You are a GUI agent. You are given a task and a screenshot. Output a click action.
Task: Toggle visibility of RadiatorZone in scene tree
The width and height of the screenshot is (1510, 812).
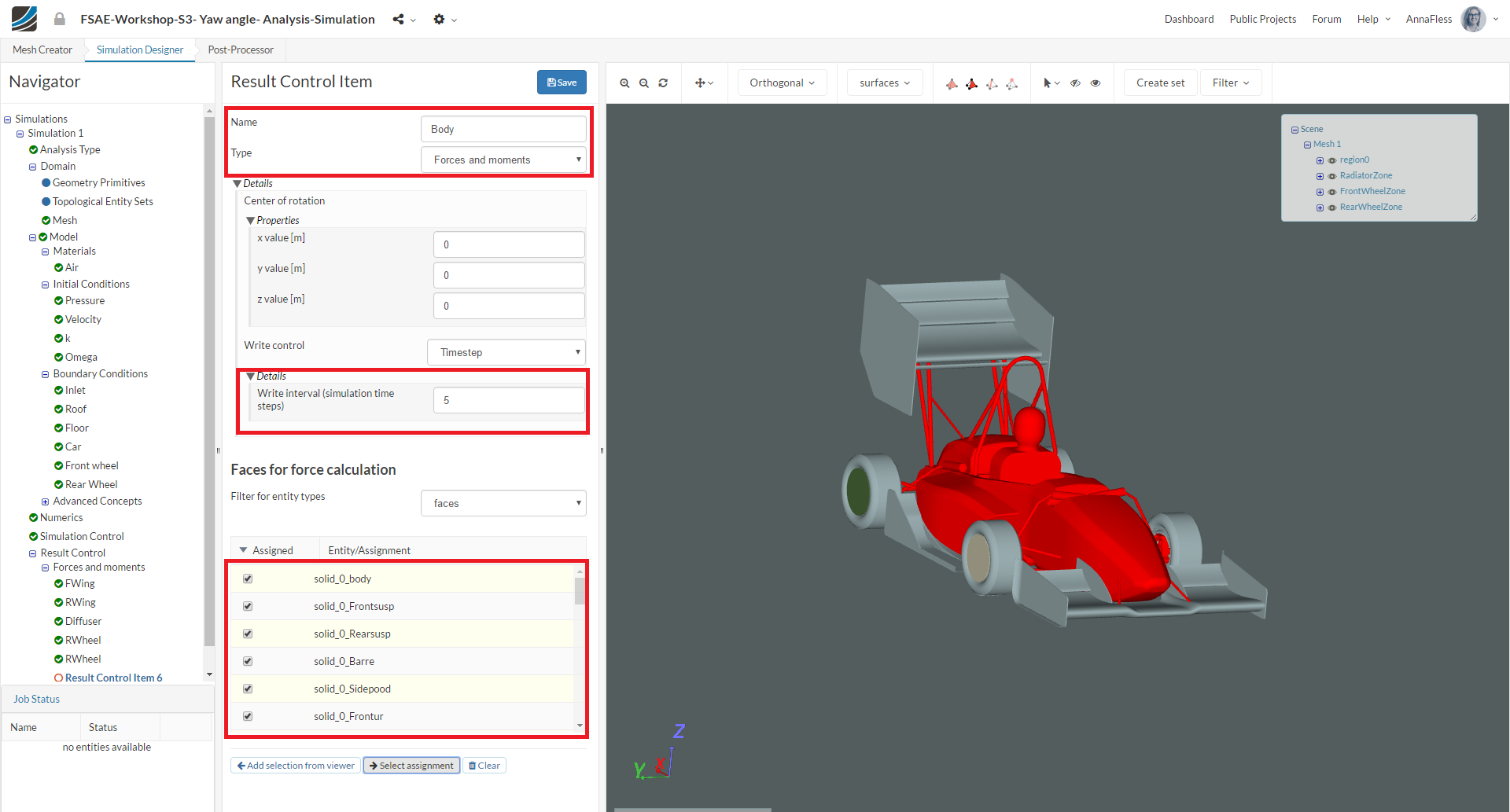pyautogui.click(x=1332, y=176)
